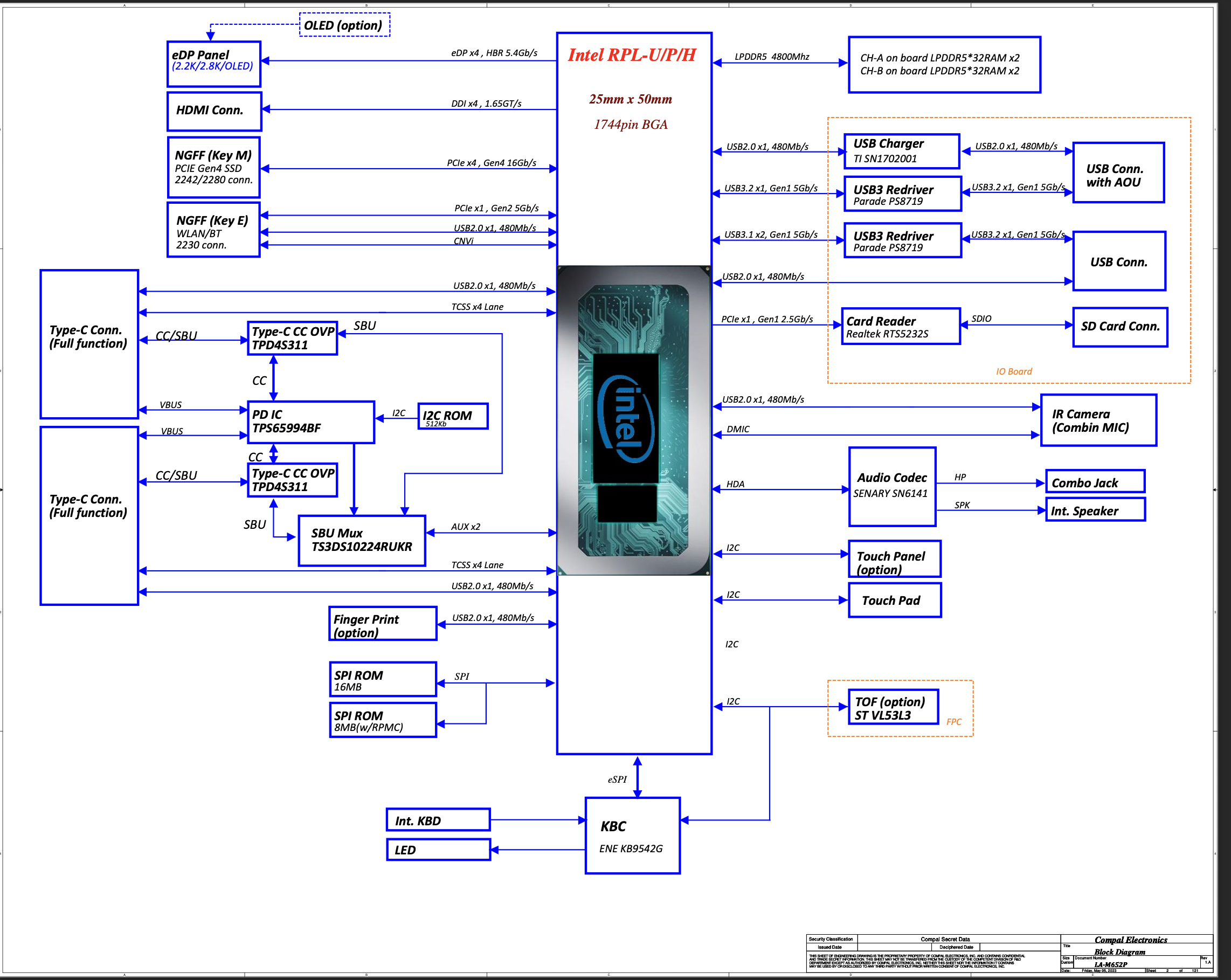1231x980 pixels.
Task: Click the CNVi label
Action: coord(463,241)
